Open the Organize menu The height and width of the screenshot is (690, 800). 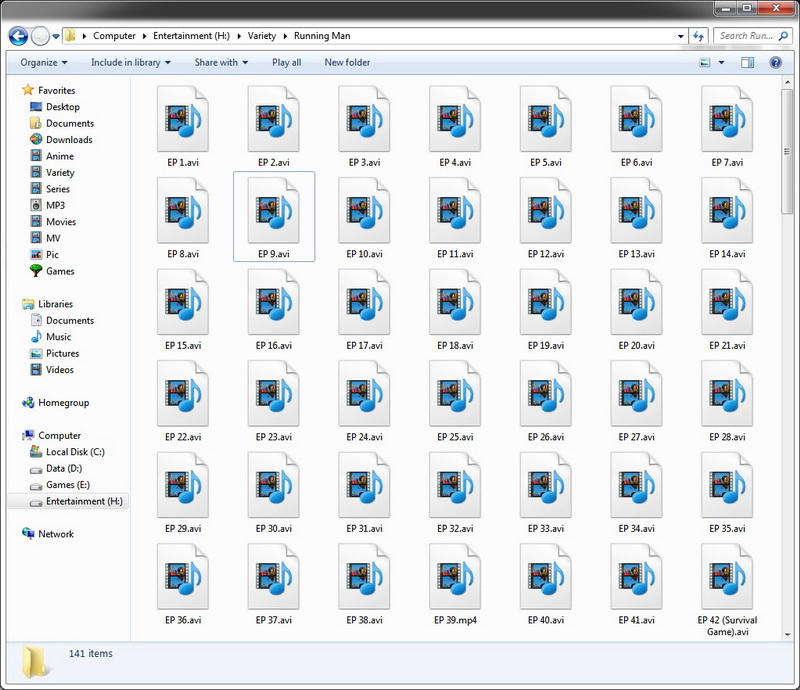tap(44, 62)
